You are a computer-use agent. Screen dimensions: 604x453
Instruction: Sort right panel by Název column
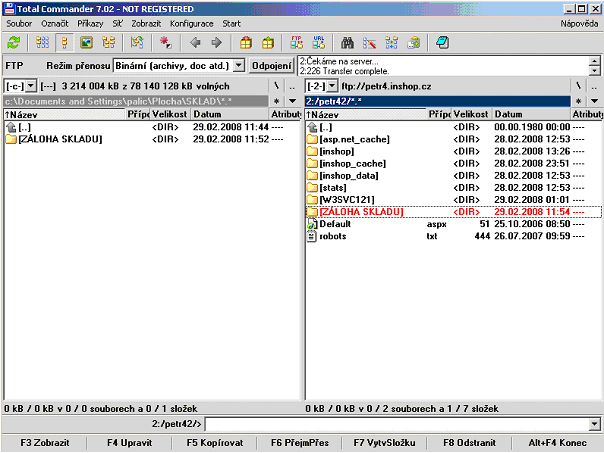(366, 114)
